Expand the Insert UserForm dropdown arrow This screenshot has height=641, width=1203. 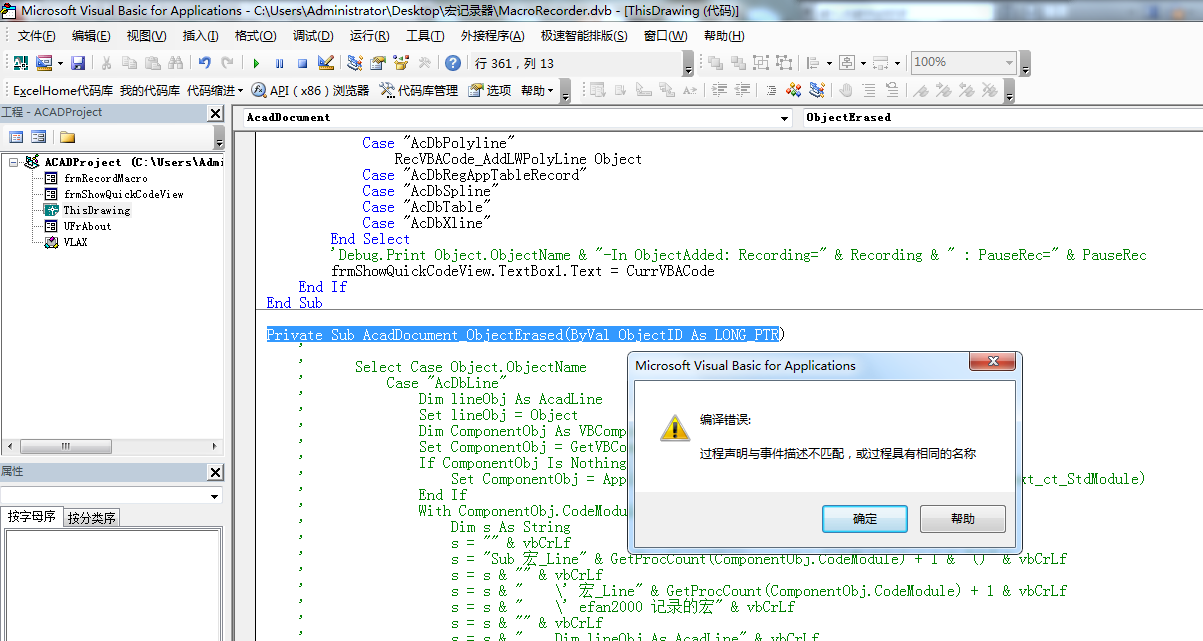click(x=60, y=63)
